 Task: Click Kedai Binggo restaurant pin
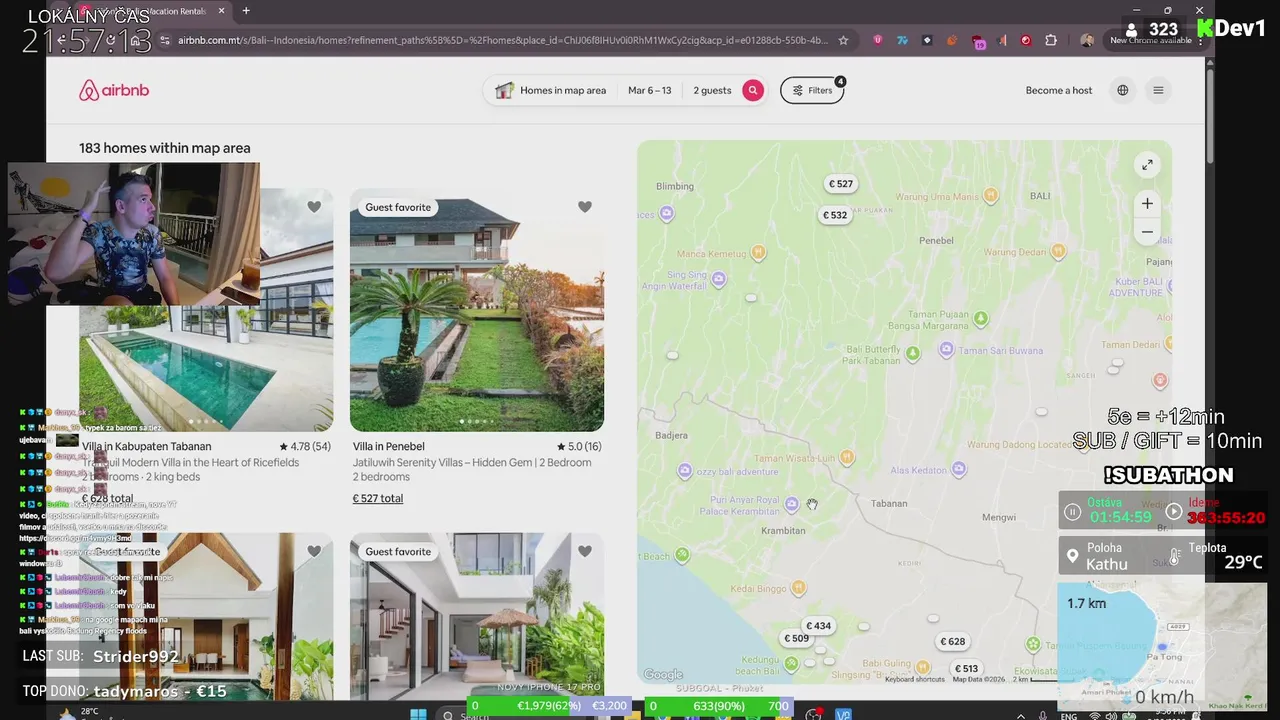pyautogui.click(x=798, y=588)
